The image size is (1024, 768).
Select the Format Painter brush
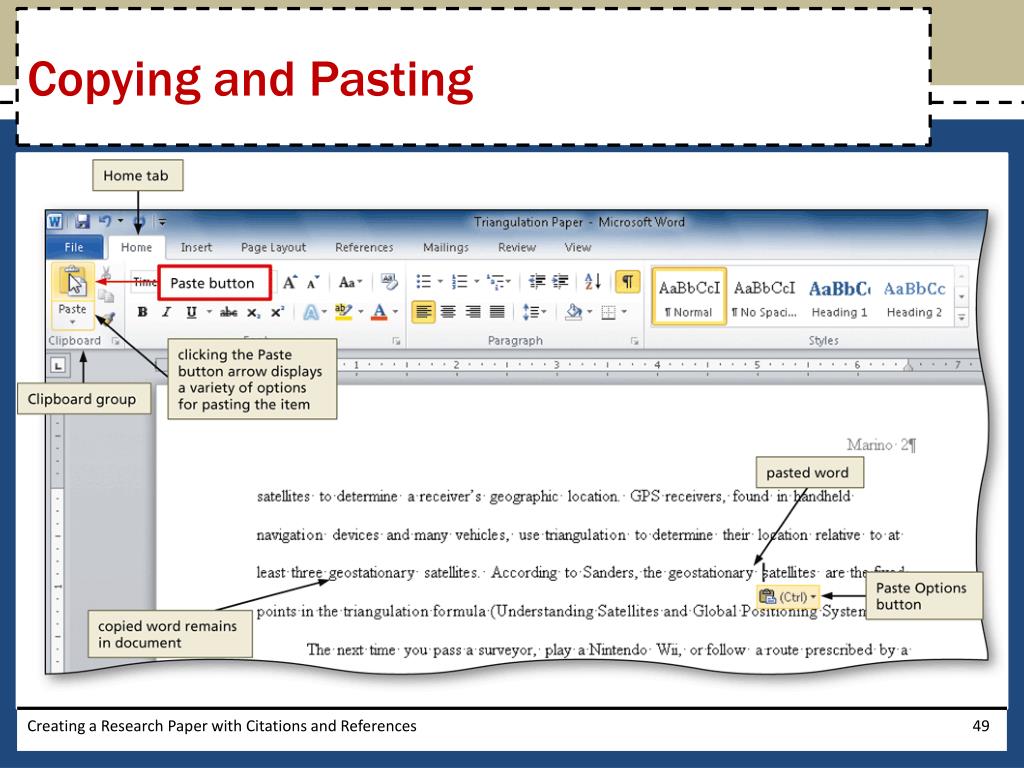[107, 319]
